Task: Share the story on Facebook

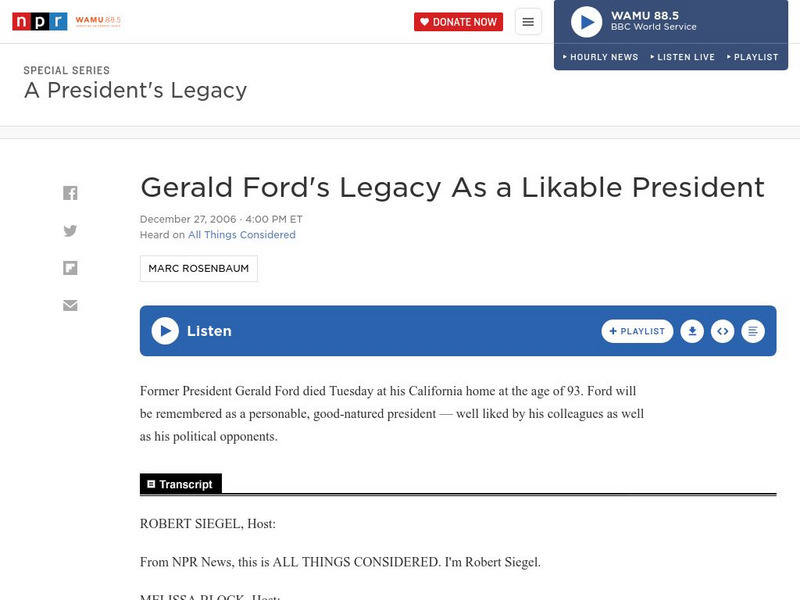Action: pyautogui.click(x=70, y=191)
